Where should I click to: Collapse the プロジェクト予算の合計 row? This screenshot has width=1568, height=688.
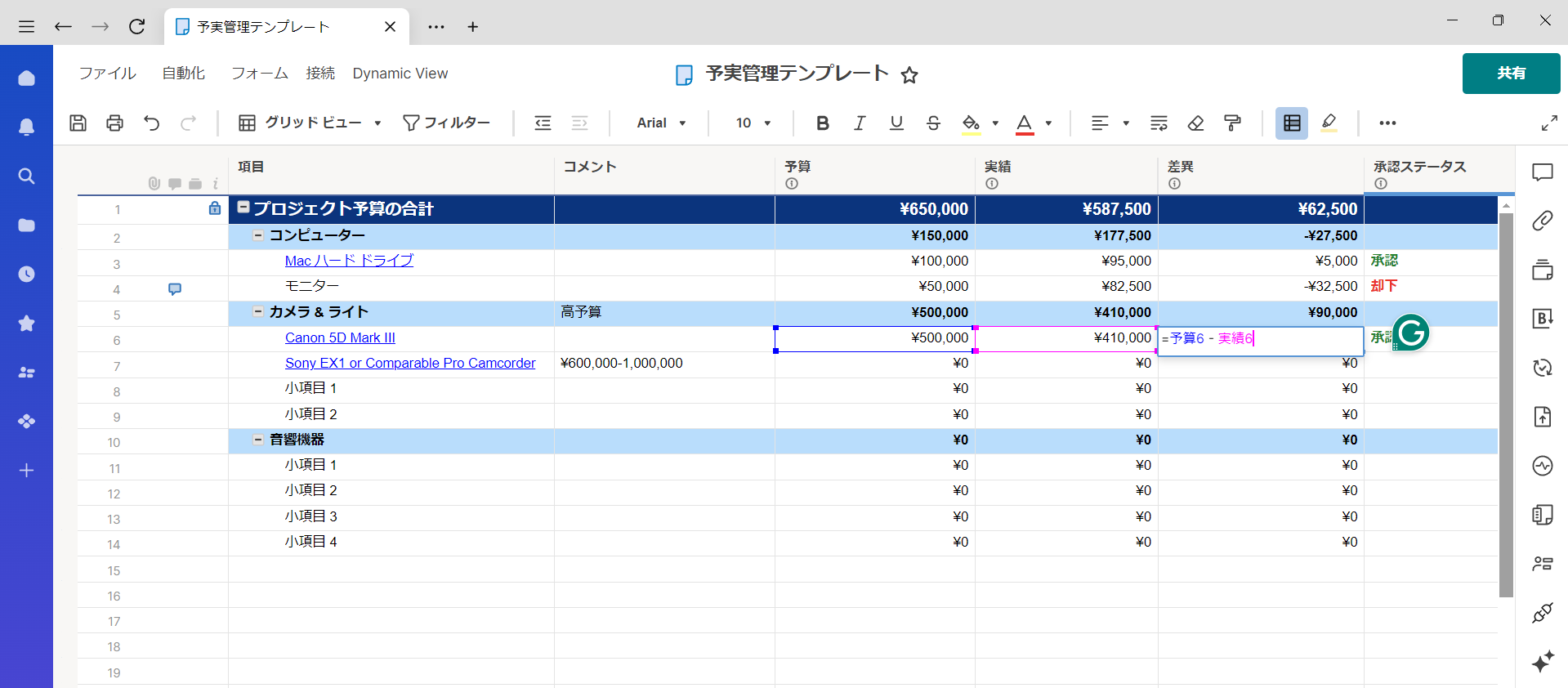pyautogui.click(x=243, y=208)
